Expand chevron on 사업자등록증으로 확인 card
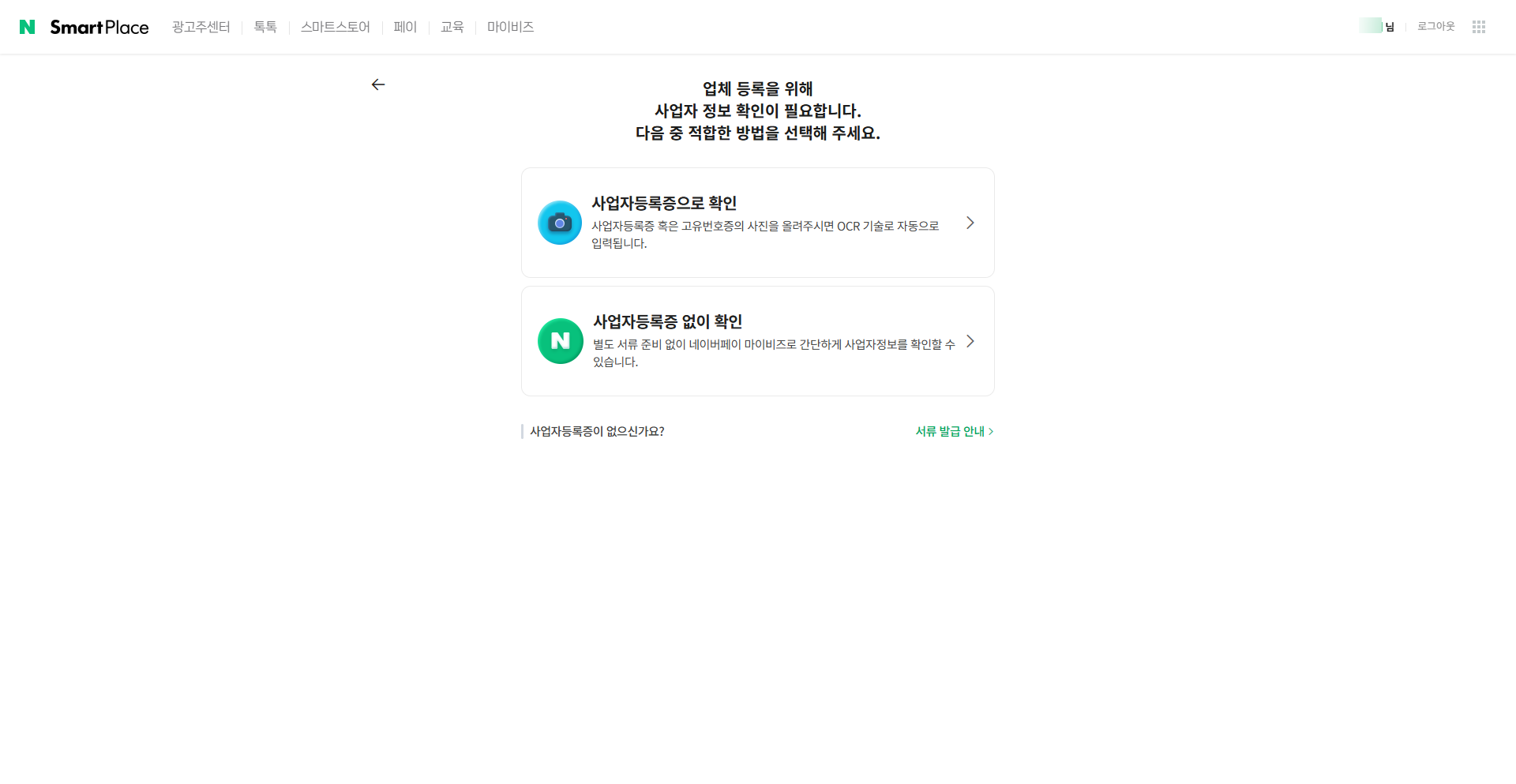 (x=970, y=223)
